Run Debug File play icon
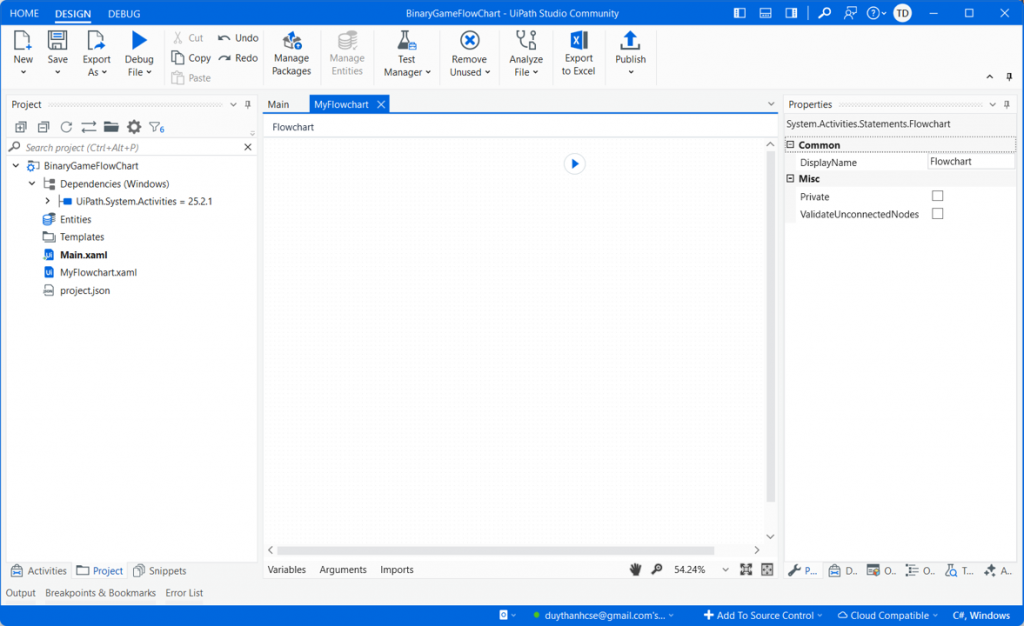 138,40
